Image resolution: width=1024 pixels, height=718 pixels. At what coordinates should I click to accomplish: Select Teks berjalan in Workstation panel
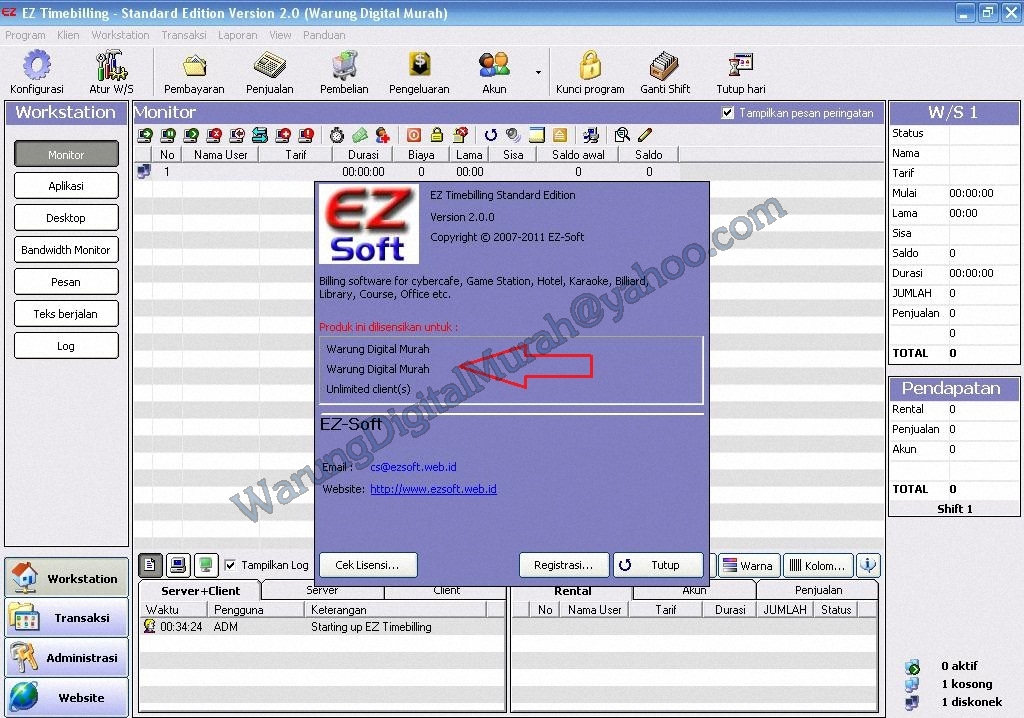coord(66,314)
